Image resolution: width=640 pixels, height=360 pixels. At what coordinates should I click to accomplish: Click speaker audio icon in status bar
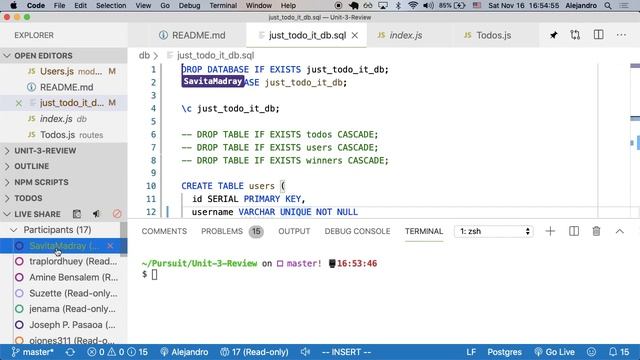coord(305,352)
